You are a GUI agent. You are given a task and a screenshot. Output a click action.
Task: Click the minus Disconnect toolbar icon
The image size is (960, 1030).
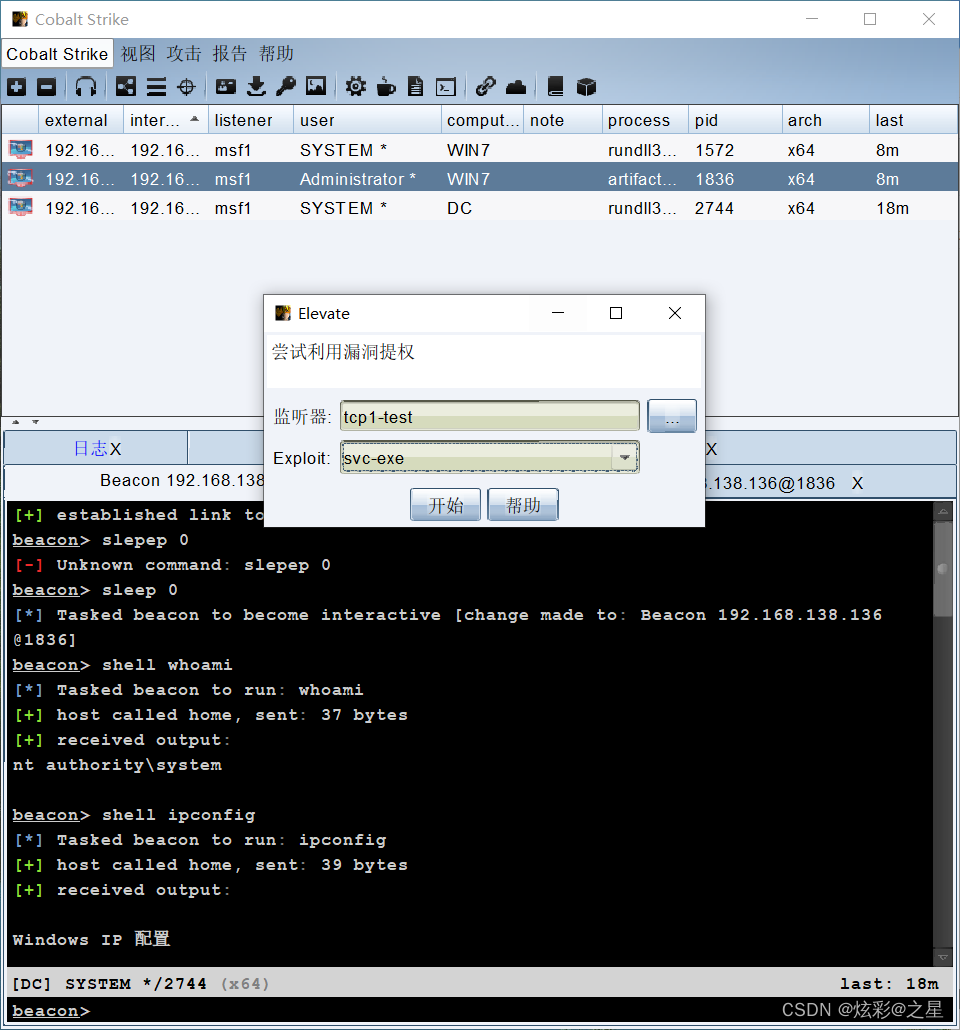pyautogui.click(x=47, y=87)
